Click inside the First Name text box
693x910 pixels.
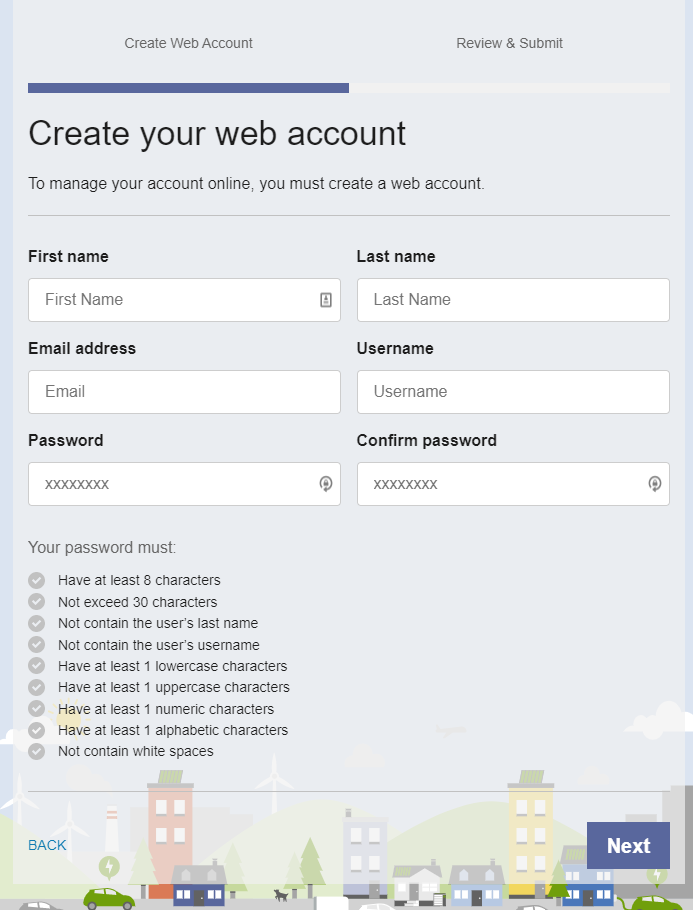[170, 300]
